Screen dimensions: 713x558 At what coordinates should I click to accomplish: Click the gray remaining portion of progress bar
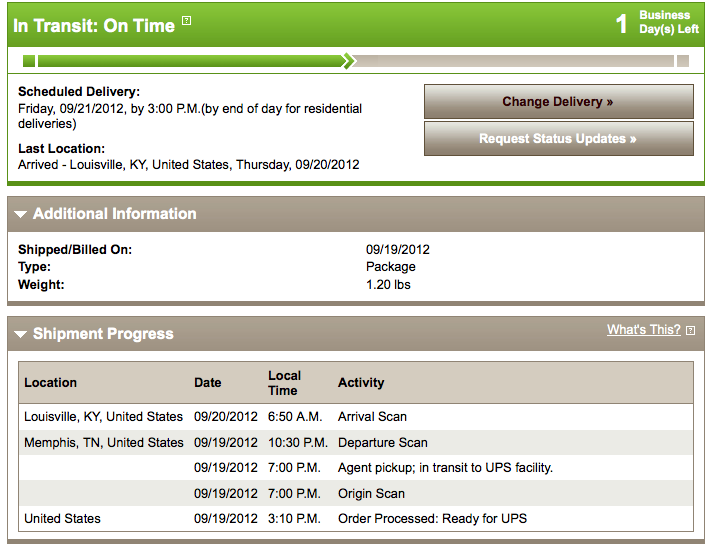514,61
